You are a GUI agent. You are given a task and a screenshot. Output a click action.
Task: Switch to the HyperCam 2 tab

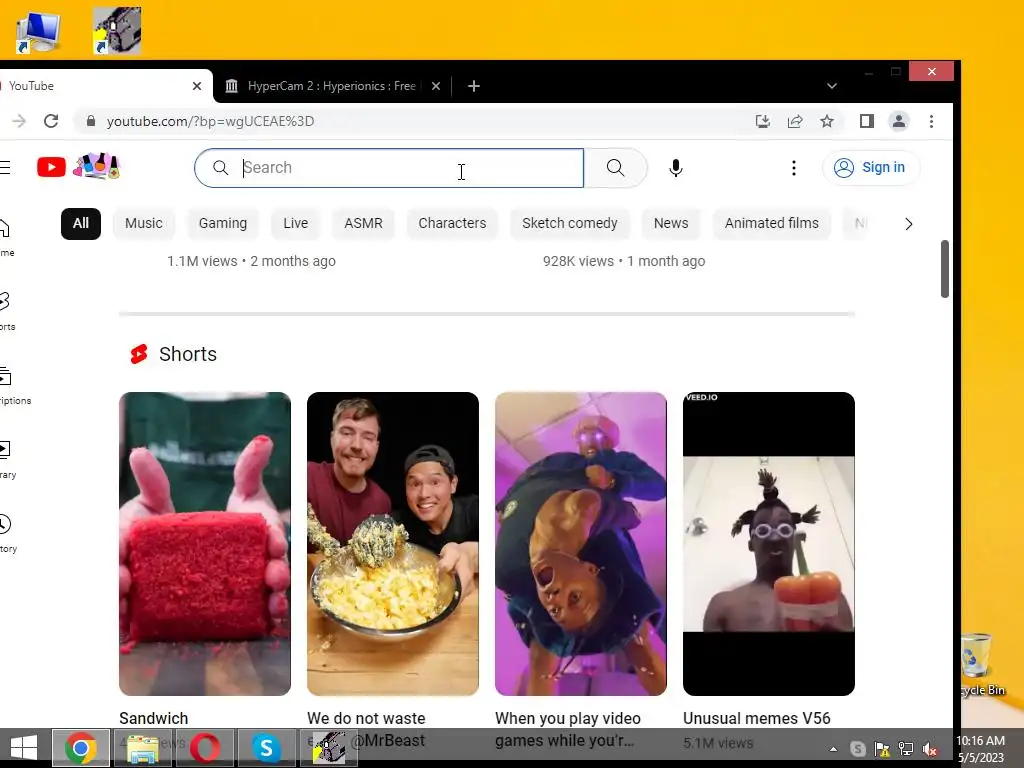332,86
